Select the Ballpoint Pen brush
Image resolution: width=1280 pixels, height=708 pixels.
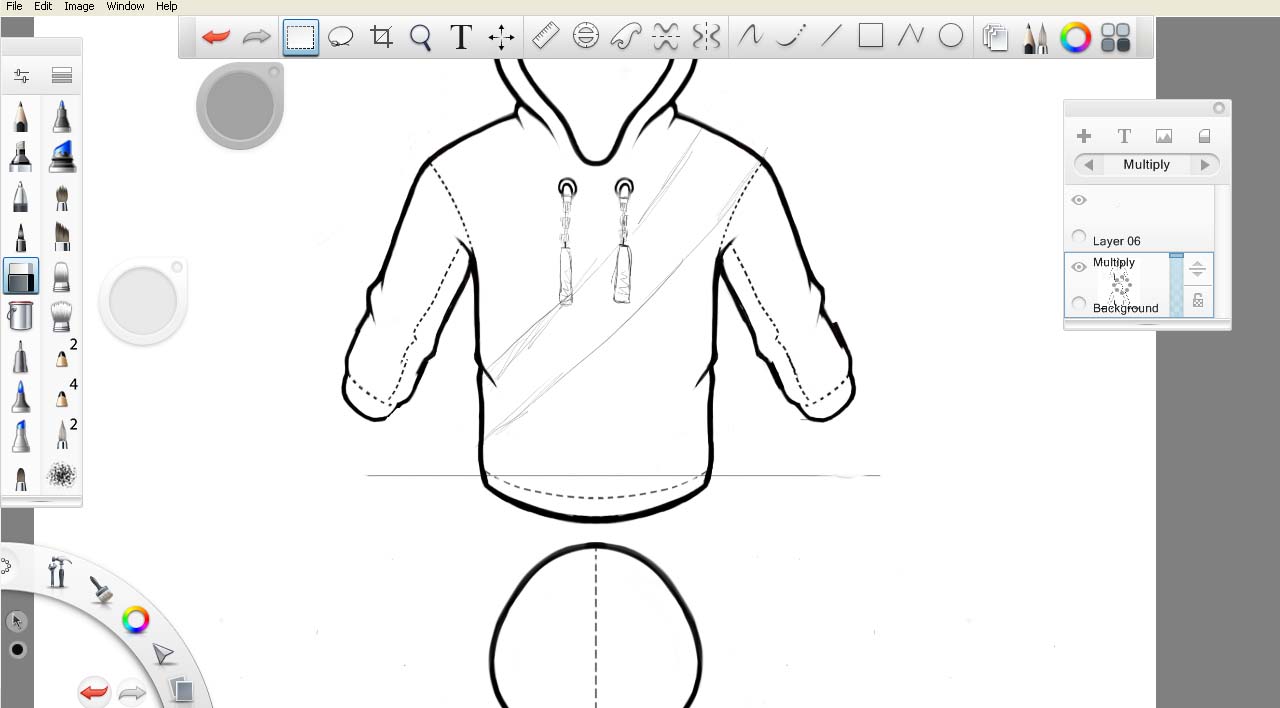click(21, 197)
